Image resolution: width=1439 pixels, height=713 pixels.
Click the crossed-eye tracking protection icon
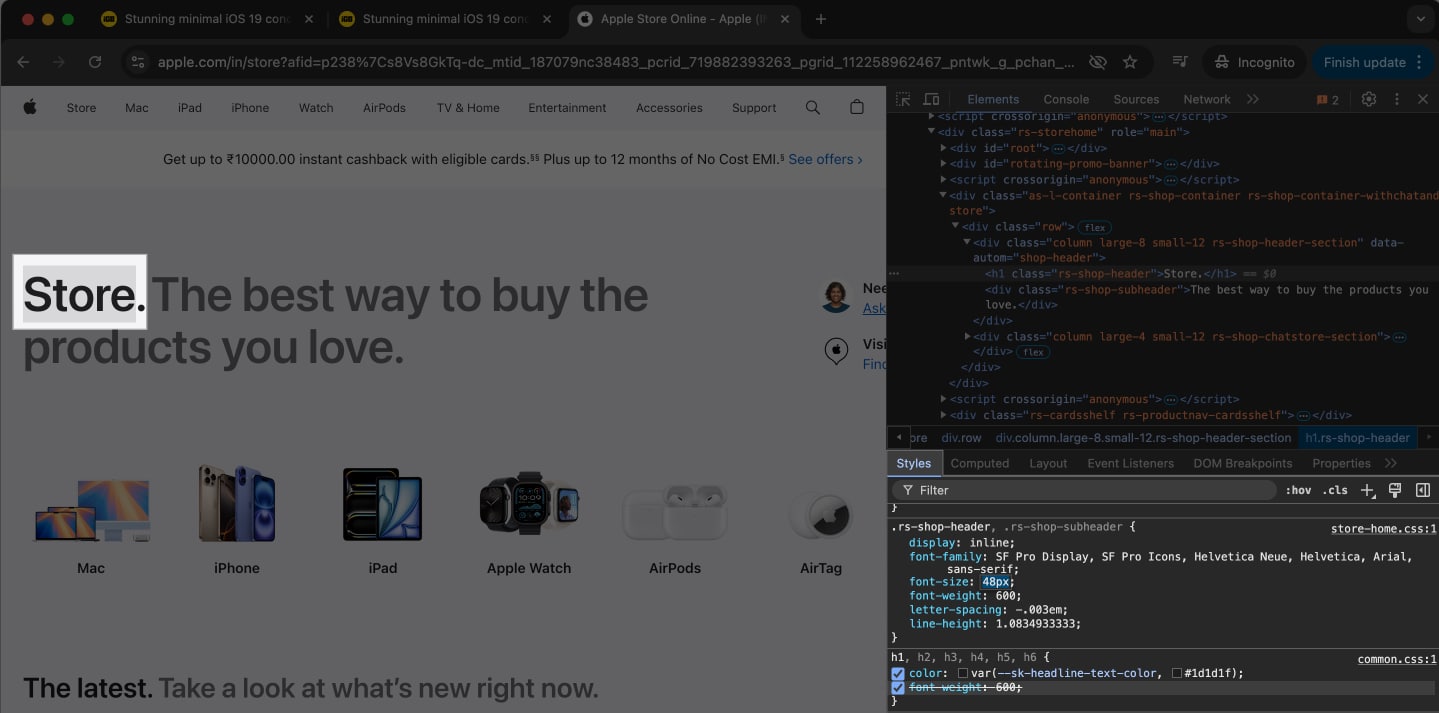(x=1098, y=62)
